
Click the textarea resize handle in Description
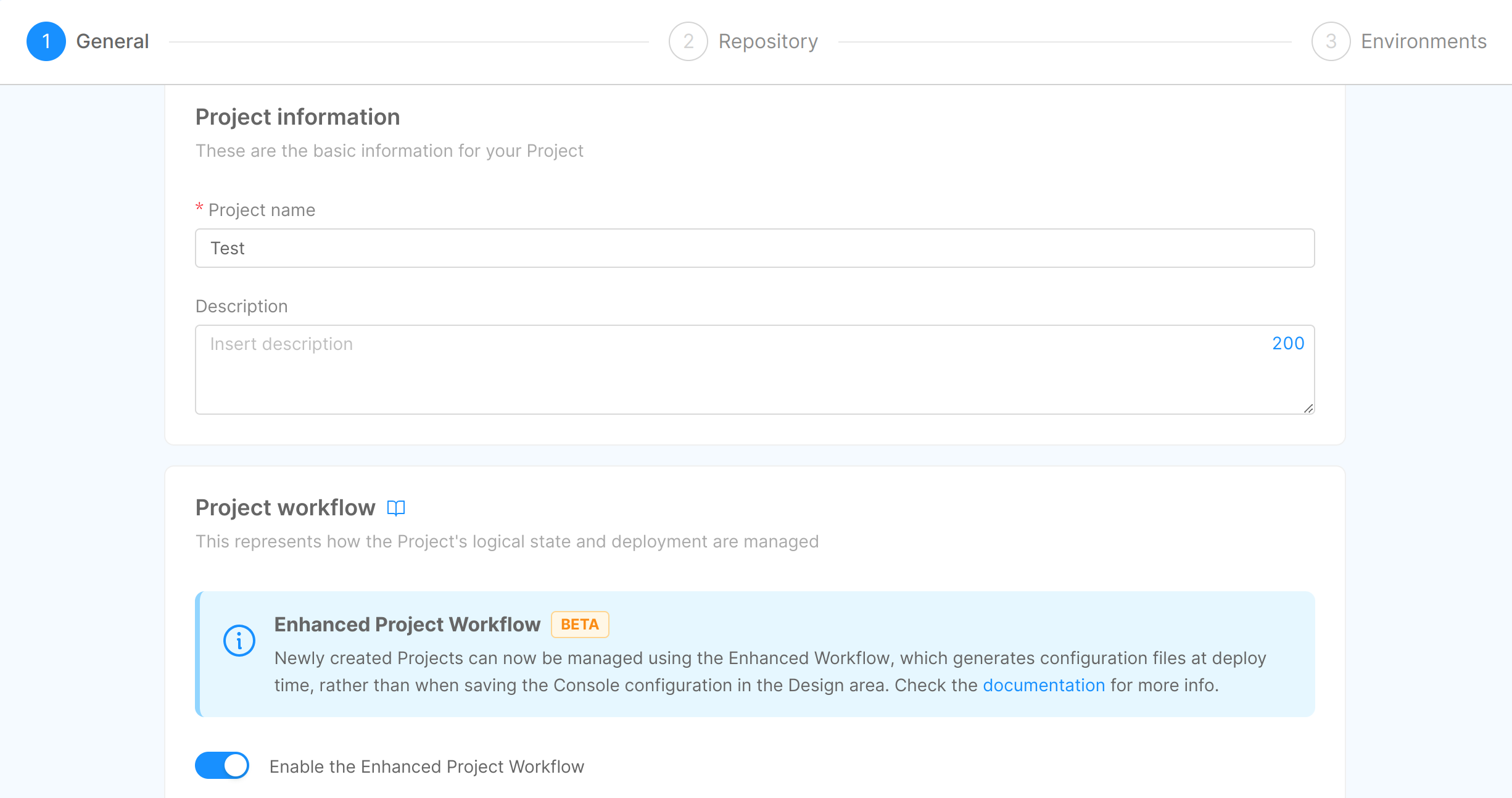1308,408
